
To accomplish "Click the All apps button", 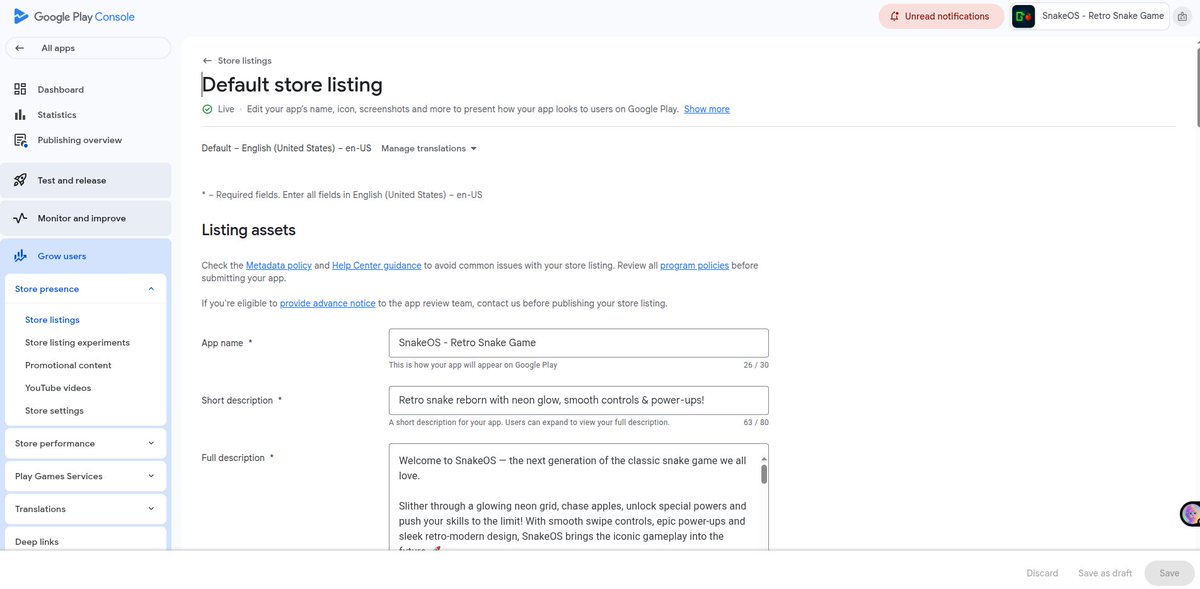I will click(x=88, y=48).
